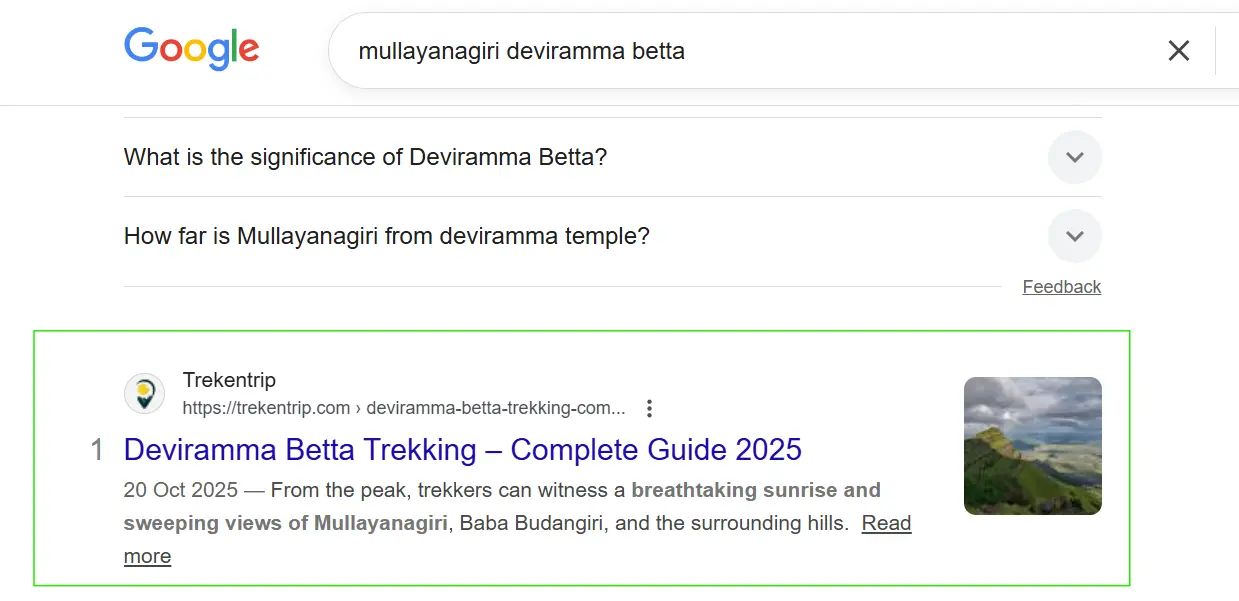Expand the Deviramma Betta significance chevron

pos(1074,157)
